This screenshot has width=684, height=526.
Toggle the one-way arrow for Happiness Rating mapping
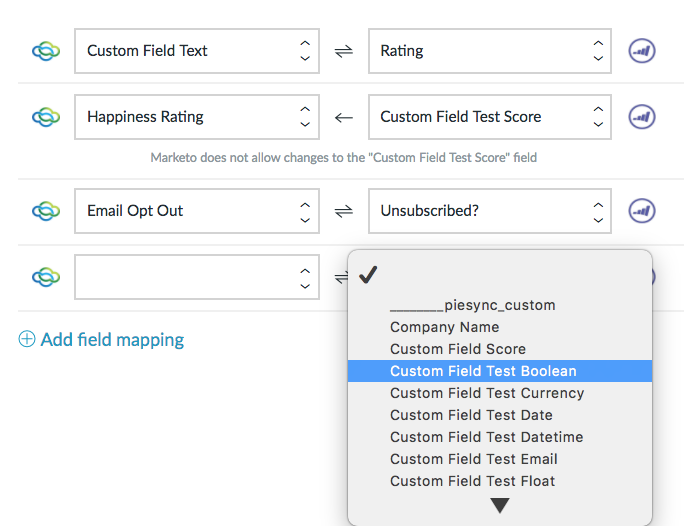[344, 117]
